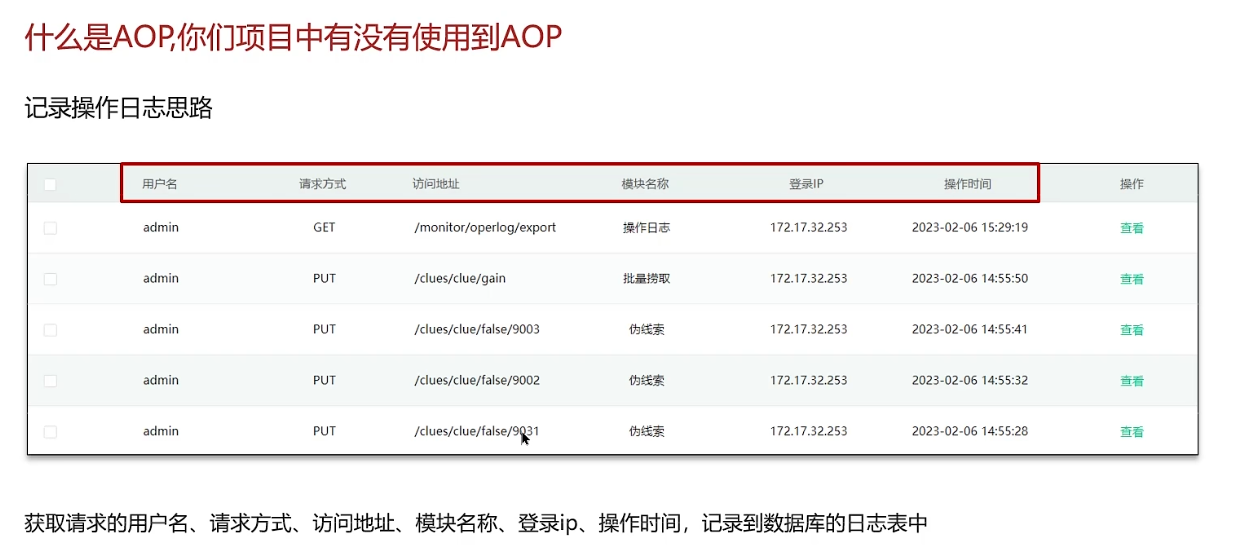The height and width of the screenshot is (554, 1243).
Task: Click the 记录操作日志思路 subtitle
Action: (119, 108)
